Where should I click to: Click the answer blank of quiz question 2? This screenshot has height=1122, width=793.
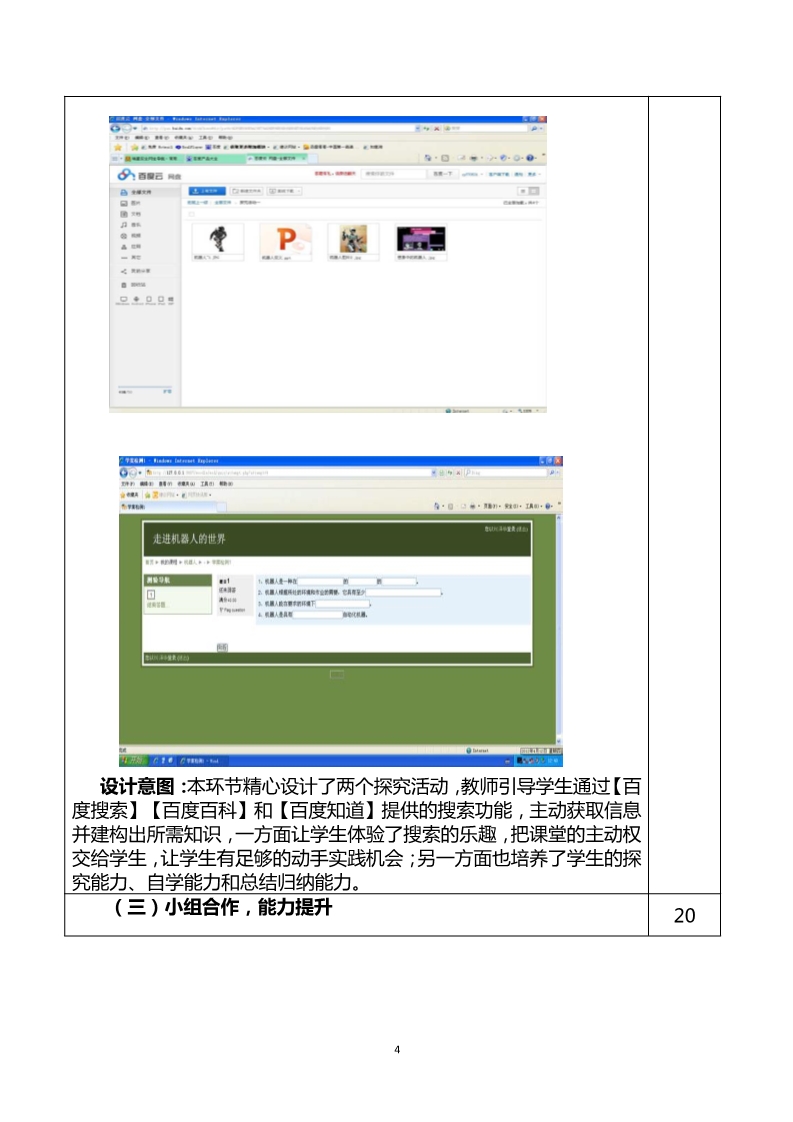403,592
